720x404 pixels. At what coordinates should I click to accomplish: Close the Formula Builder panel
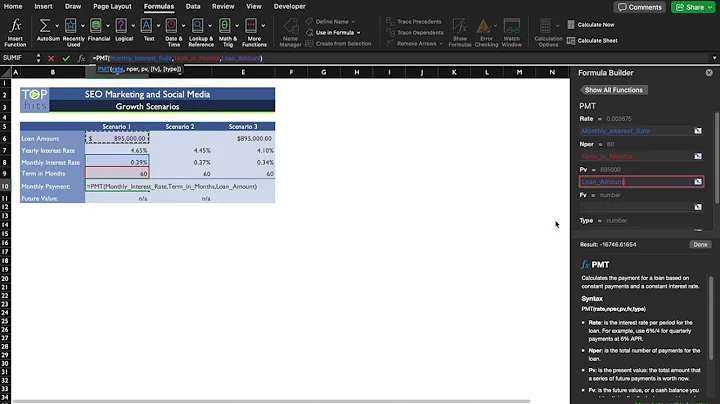tap(709, 73)
